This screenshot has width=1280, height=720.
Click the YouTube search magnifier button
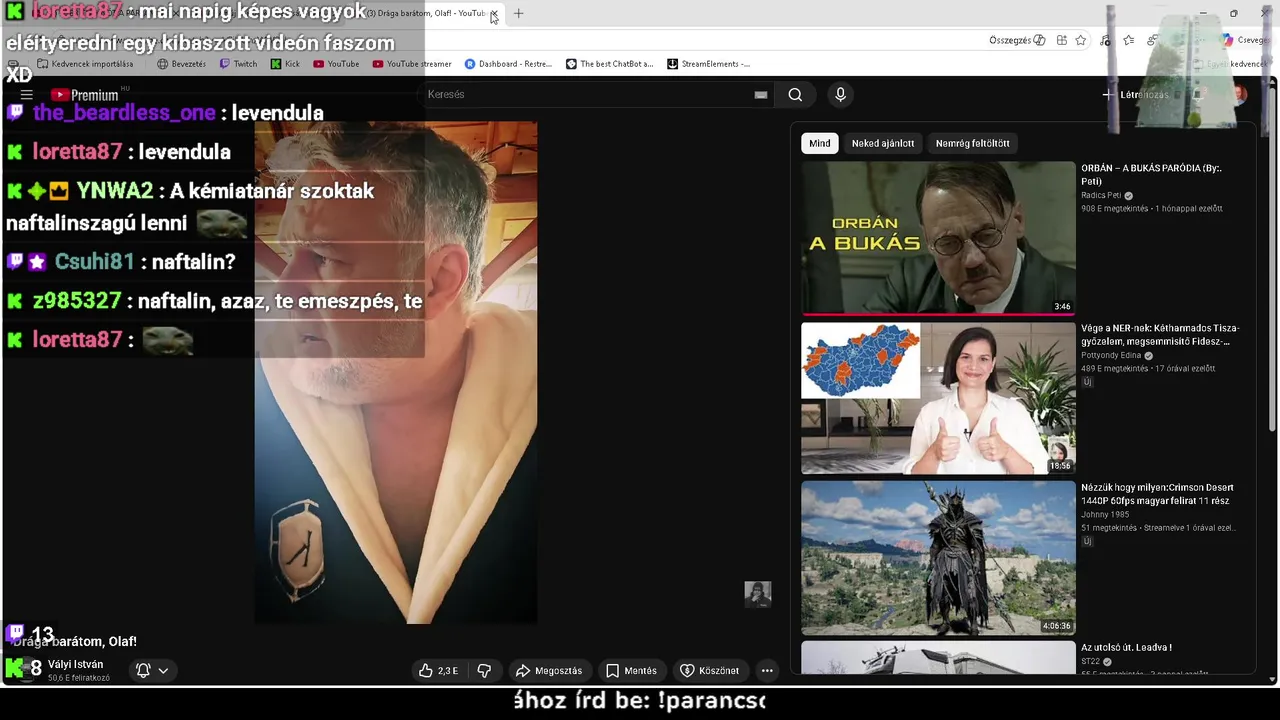coord(795,94)
